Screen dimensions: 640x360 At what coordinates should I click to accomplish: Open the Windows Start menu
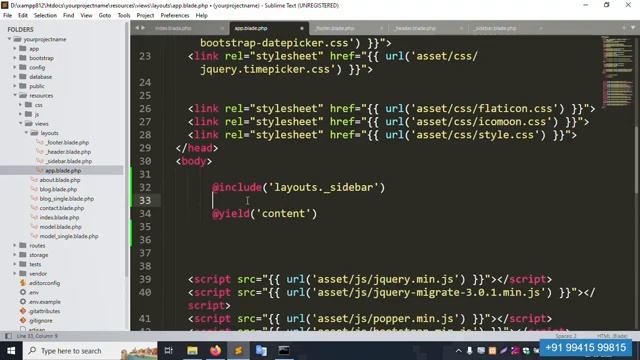pyautogui.click(x=11, y=351)
